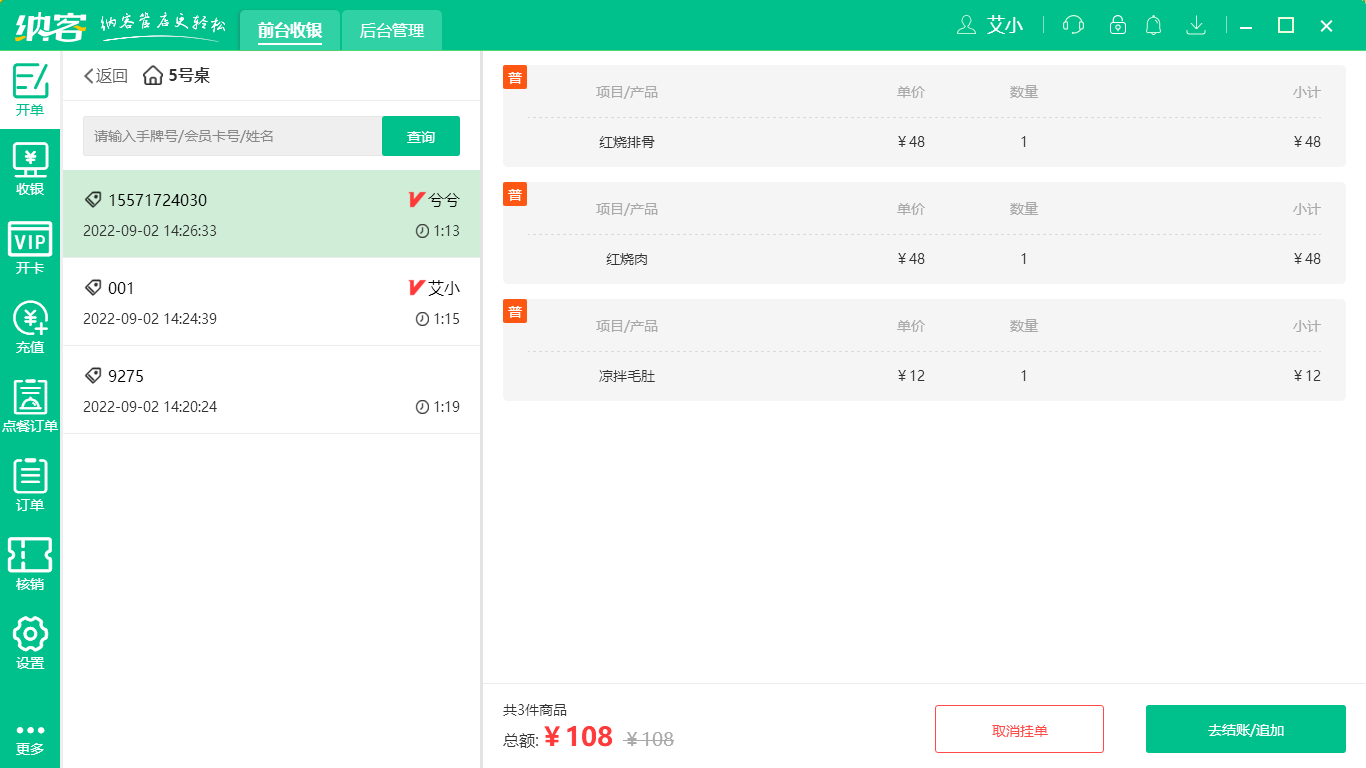Viewport: 1366px width, 768px height.
Task: Open the 核销 ticket verification icon
Action: [30, 564]
